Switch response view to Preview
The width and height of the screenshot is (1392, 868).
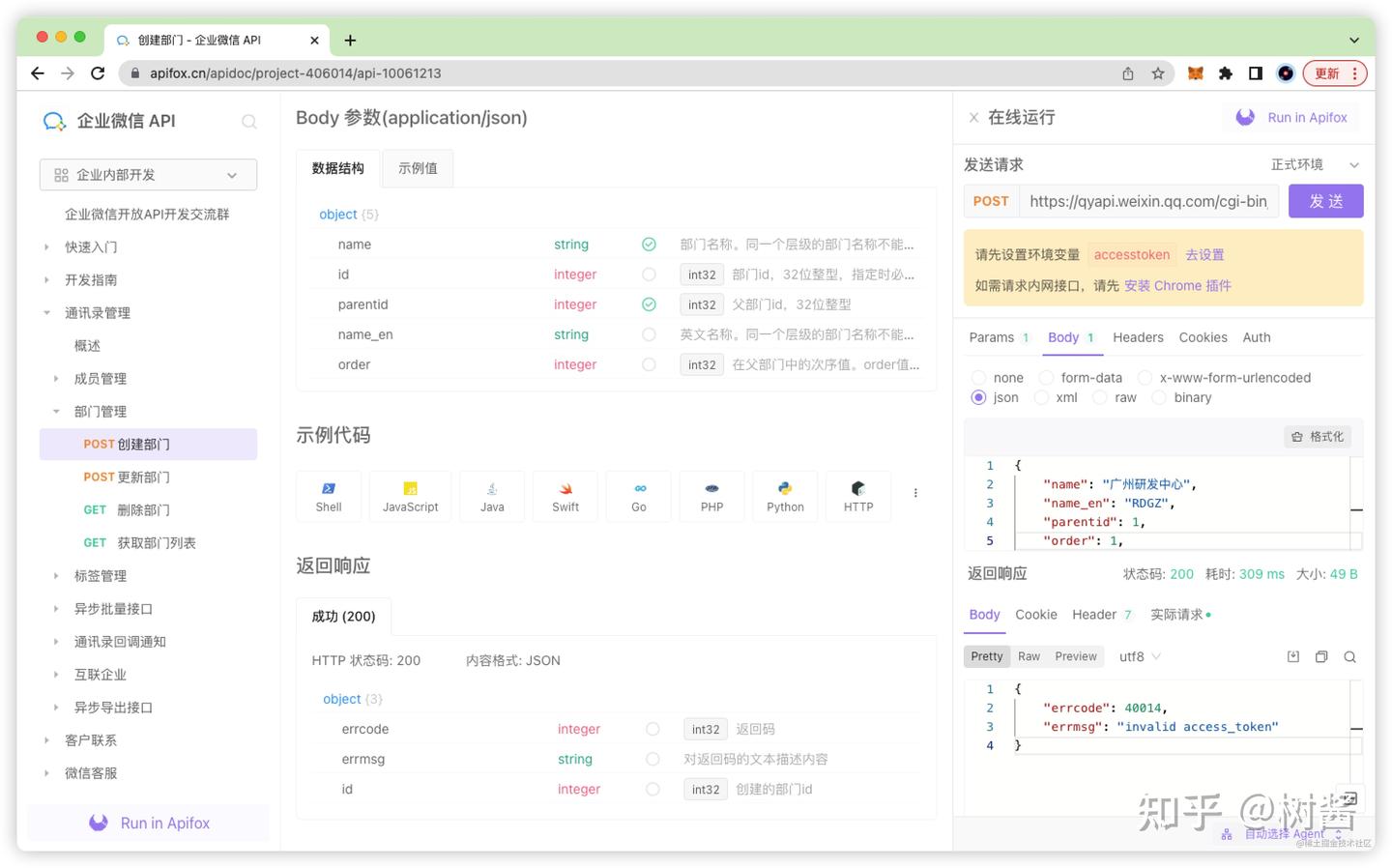[x=1076, y=657]
